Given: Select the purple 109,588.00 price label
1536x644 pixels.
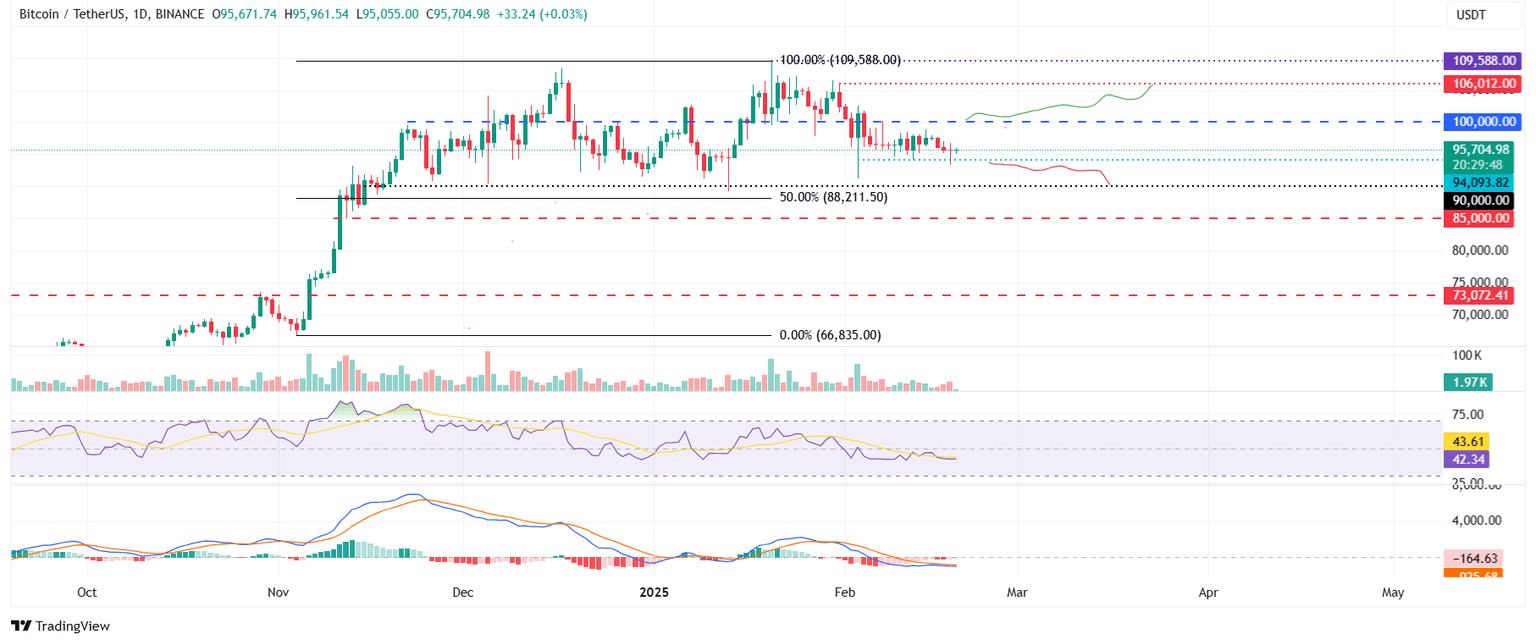Looking at the screenshot, I should coord(1483,60).
